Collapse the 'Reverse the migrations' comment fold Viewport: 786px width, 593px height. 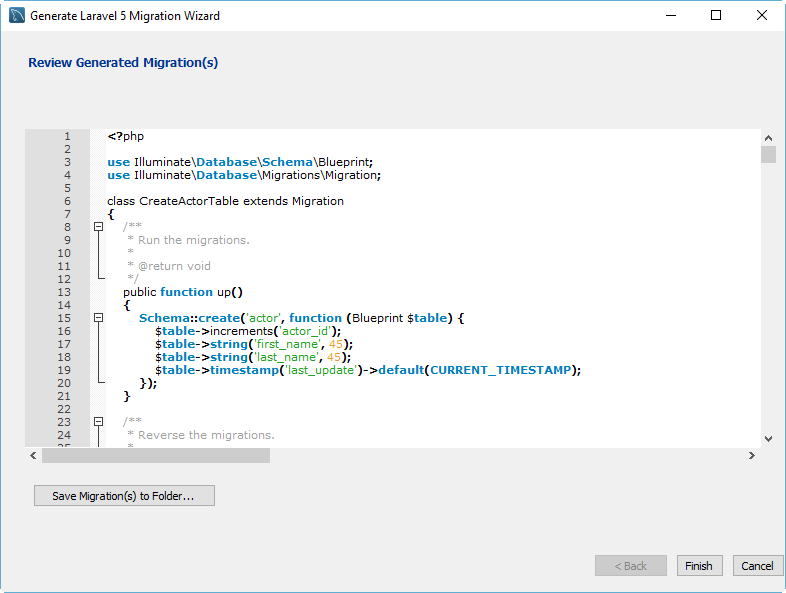[99, 422]
